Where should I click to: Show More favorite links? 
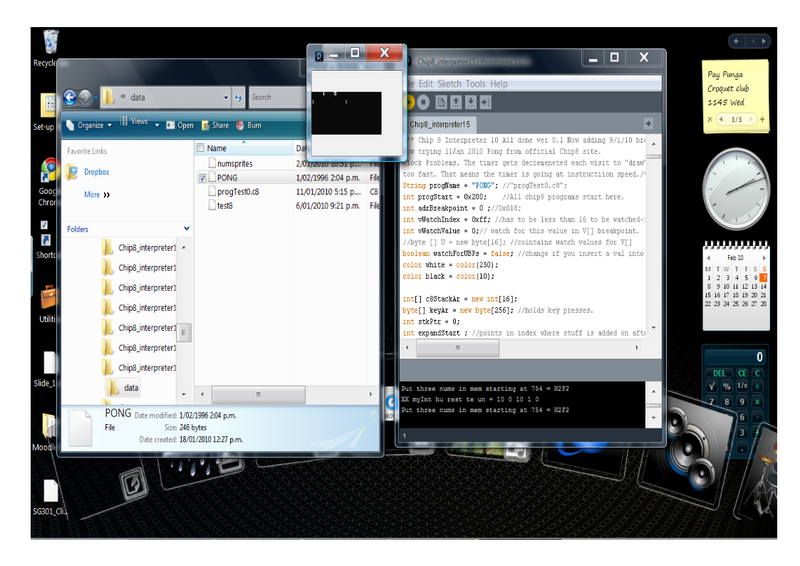click(x=97, y=194)
